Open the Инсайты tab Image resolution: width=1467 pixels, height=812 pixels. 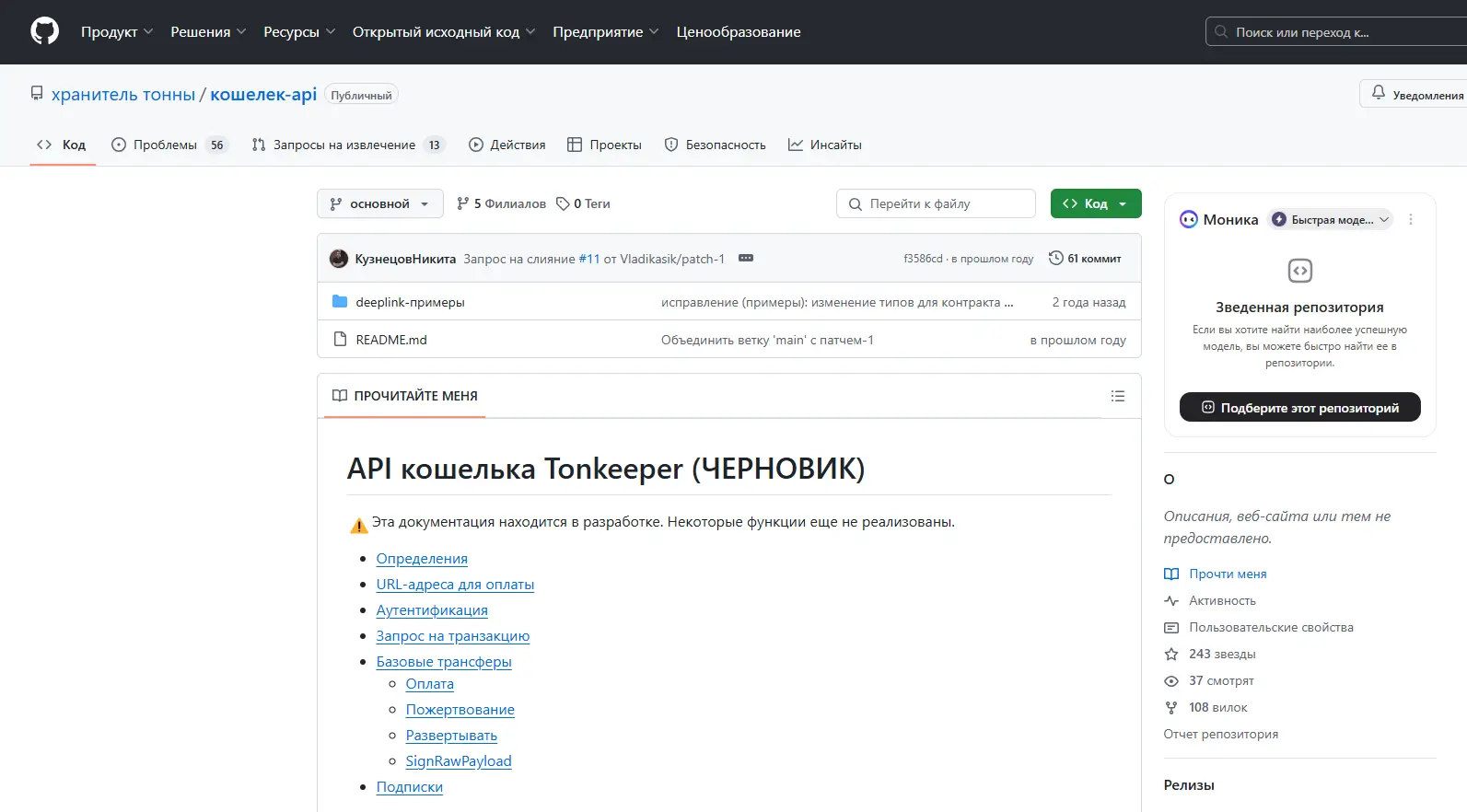(x=825, y=145)
